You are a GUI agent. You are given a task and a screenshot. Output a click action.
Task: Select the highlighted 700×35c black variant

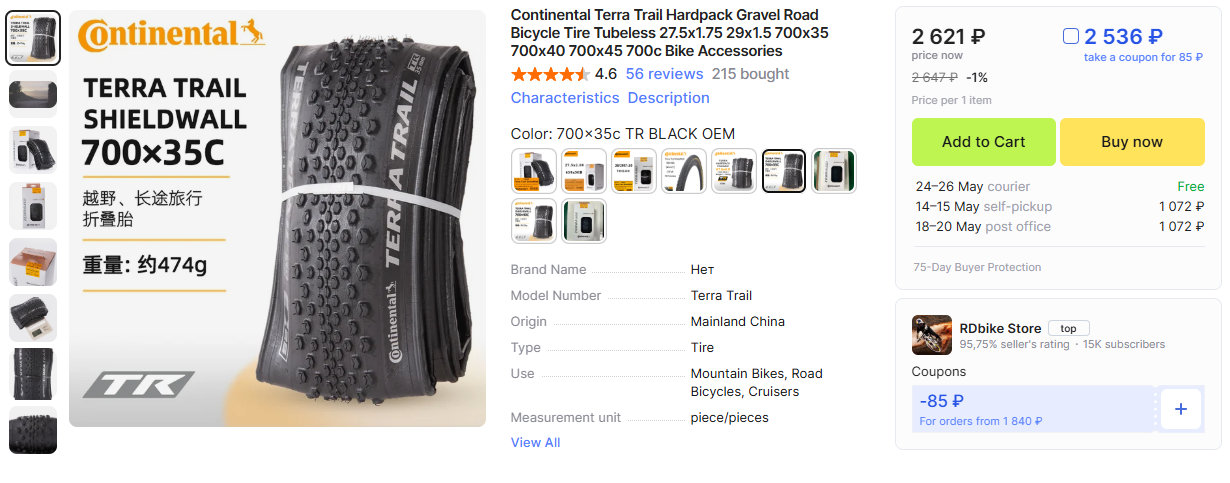tap(784, 171)
